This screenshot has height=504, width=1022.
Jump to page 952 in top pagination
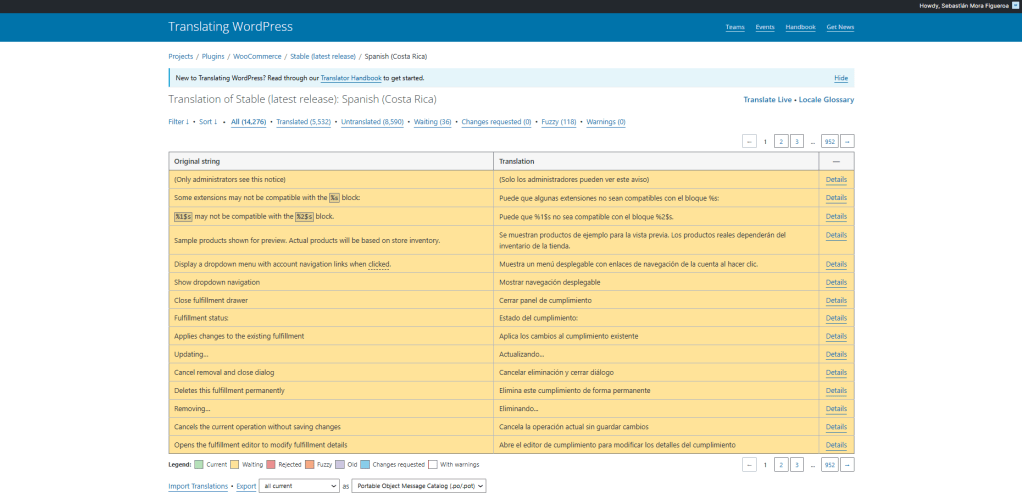[x=829, y=142]
